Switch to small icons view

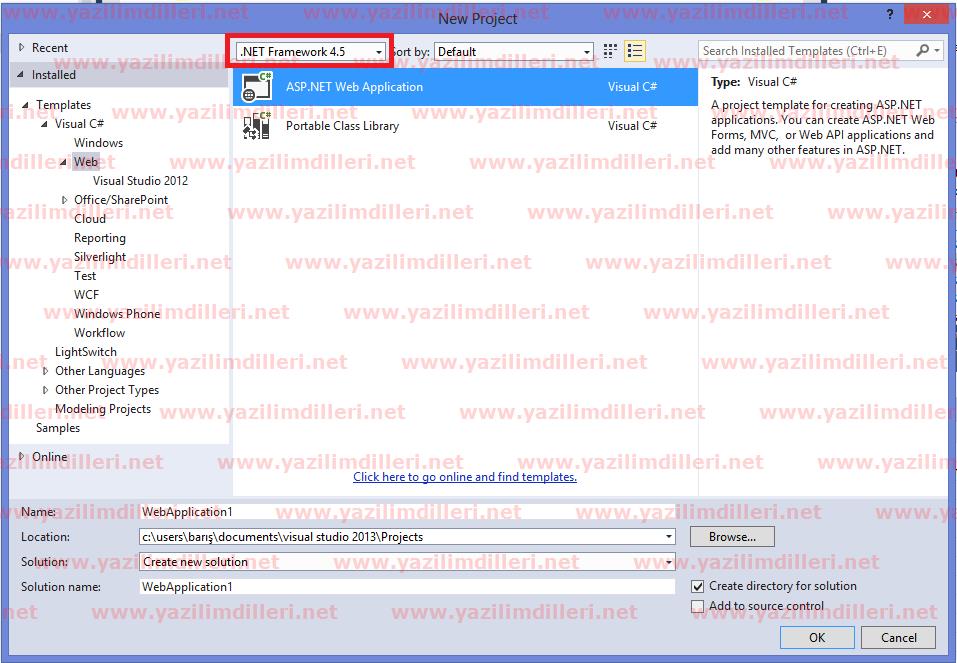[x=610, y=51]
